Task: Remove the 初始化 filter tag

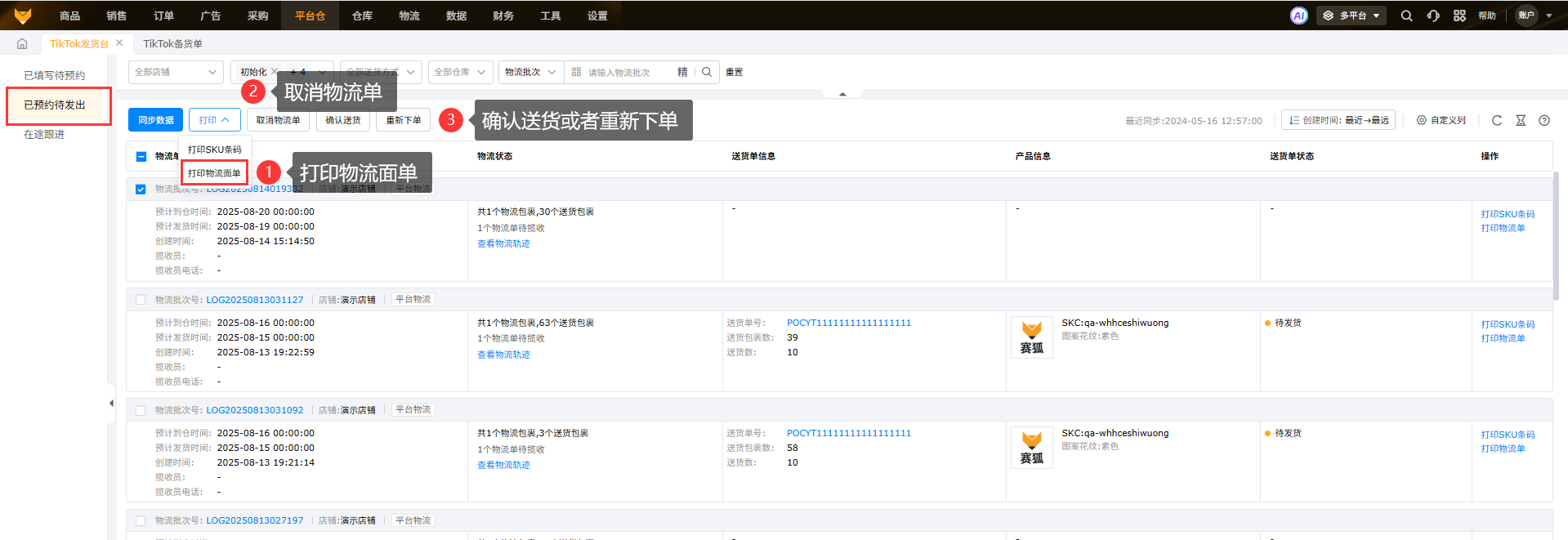Action: pyautogui.click(x=274, y=72)
